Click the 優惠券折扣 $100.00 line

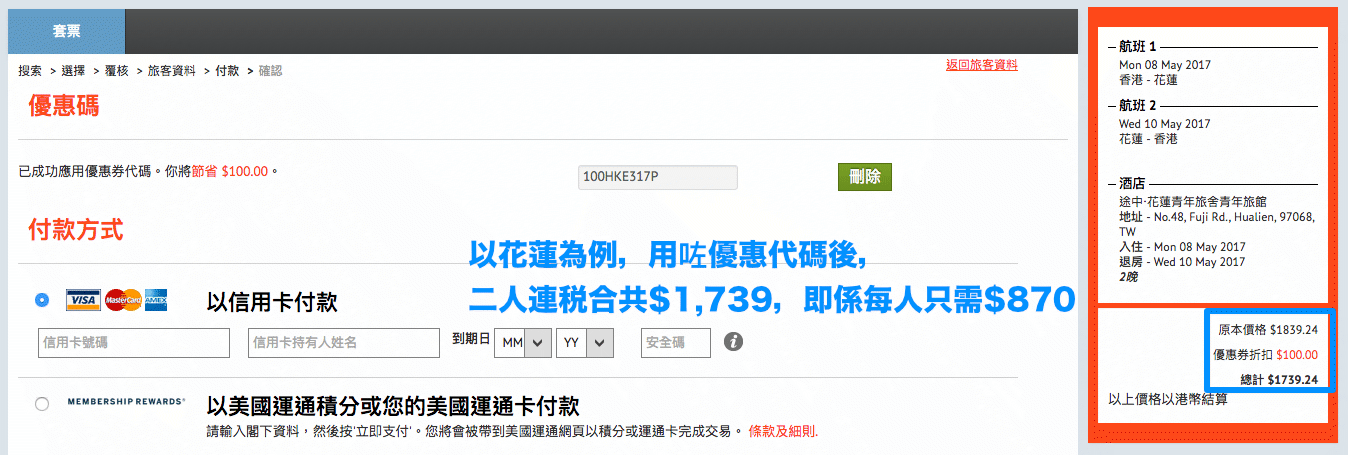click(1265, 354)
